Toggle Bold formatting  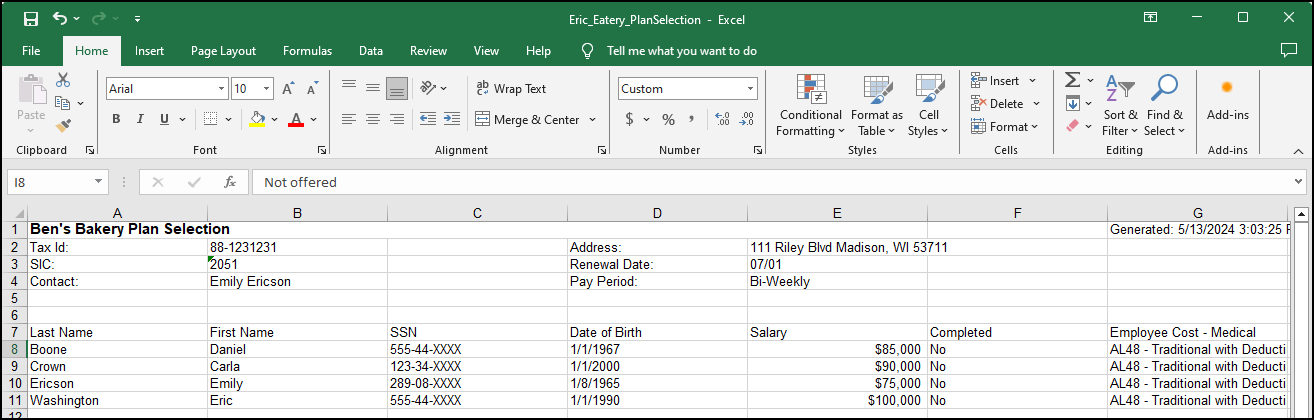[x=116, y=119]
